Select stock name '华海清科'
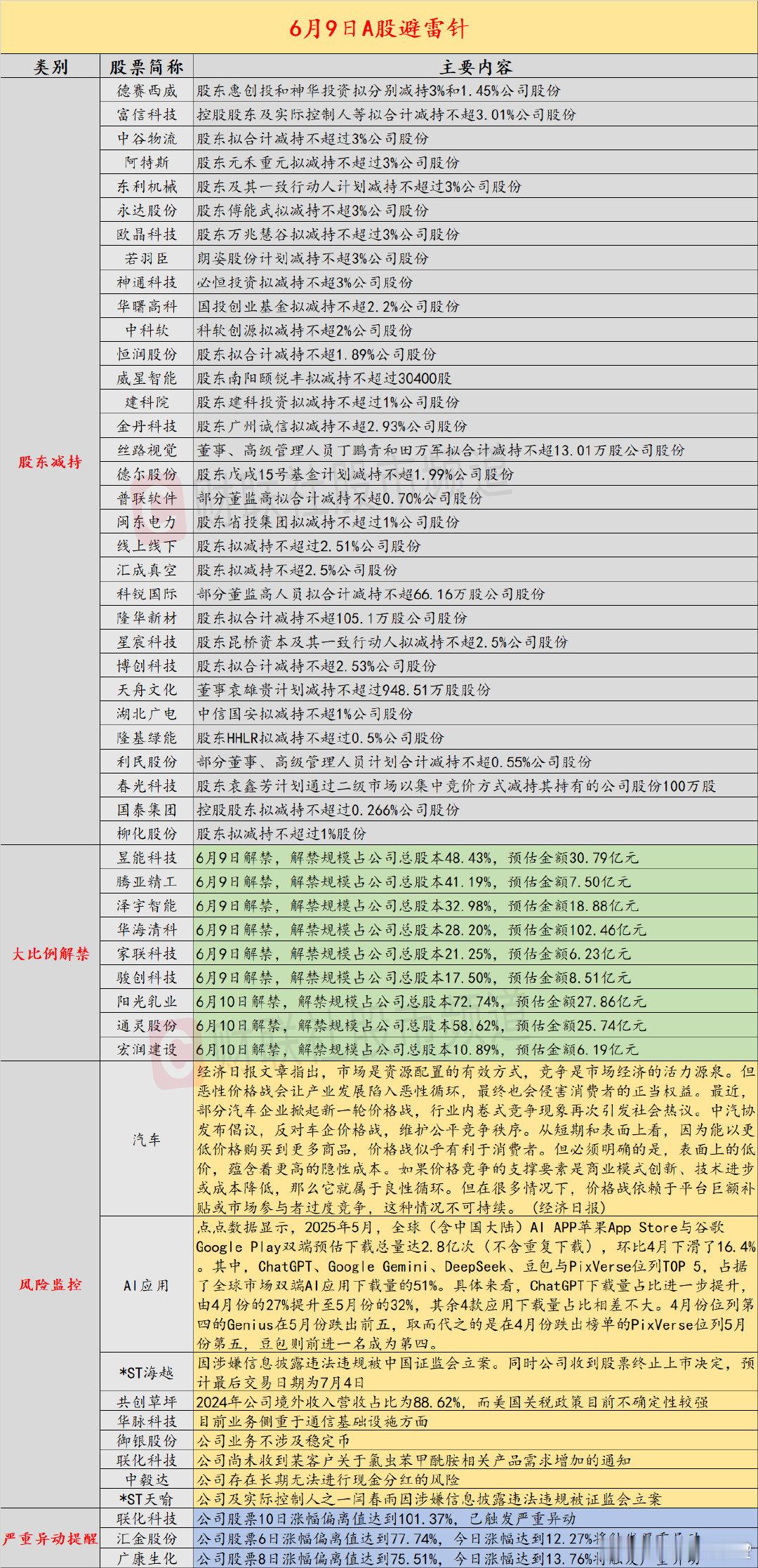This screenshot has height=1568, width=758. click(x=147, y=930)
